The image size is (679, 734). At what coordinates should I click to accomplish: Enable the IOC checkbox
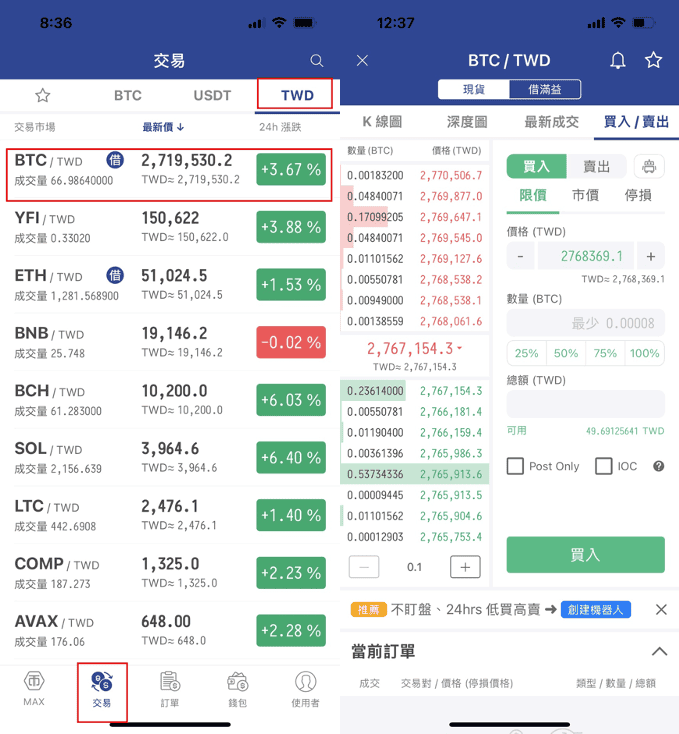[603, 466]
